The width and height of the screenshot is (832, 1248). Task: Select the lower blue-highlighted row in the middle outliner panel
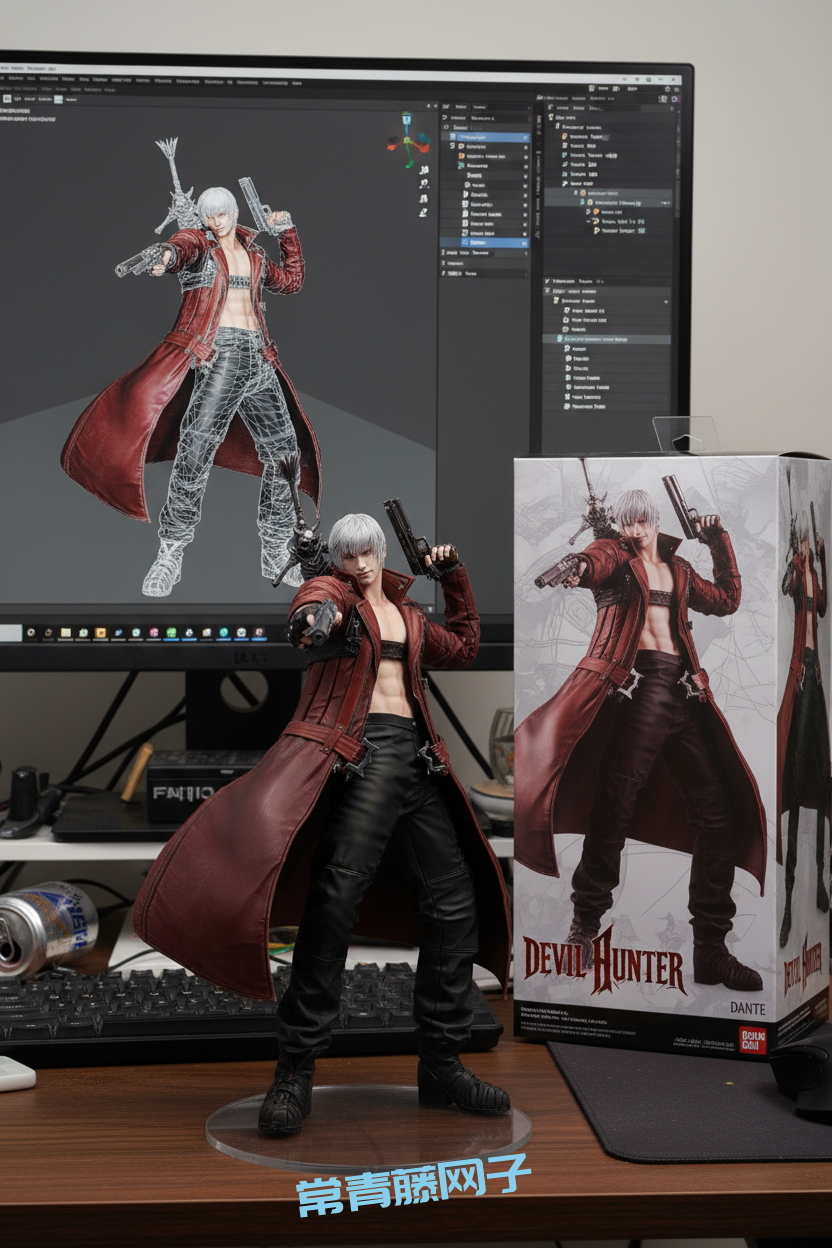[x=486, y=243]
